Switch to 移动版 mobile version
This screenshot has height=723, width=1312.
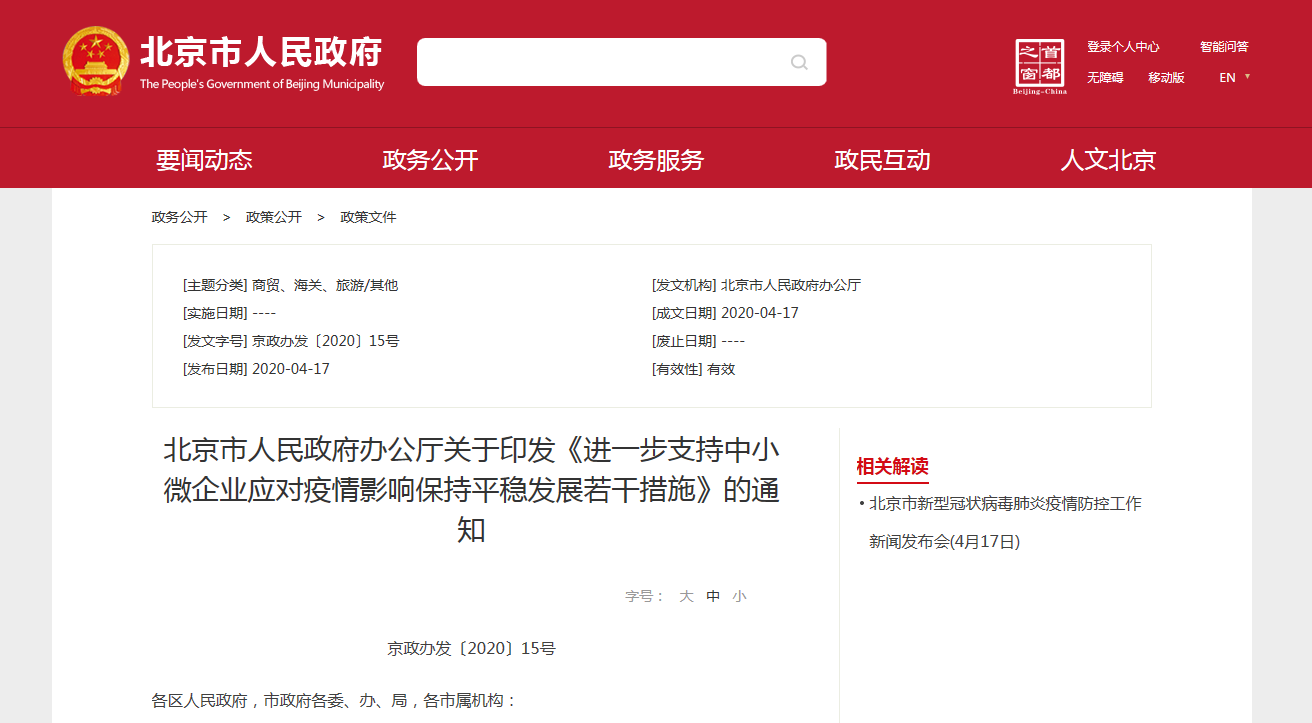pyautogui.click(x=1166, y=78)
